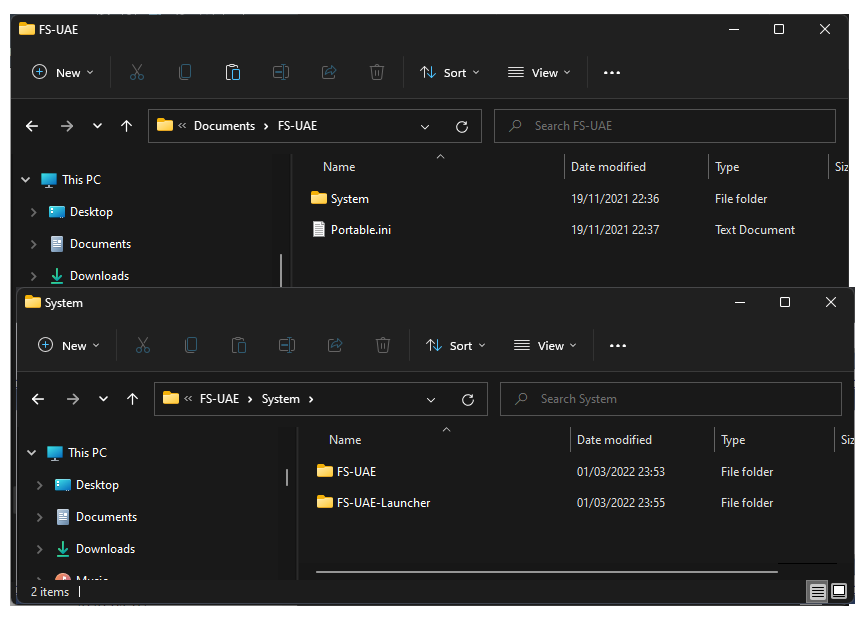Expand Documents node in System window sidebar
Screen dimensions: 862x624
coord(39,517)
